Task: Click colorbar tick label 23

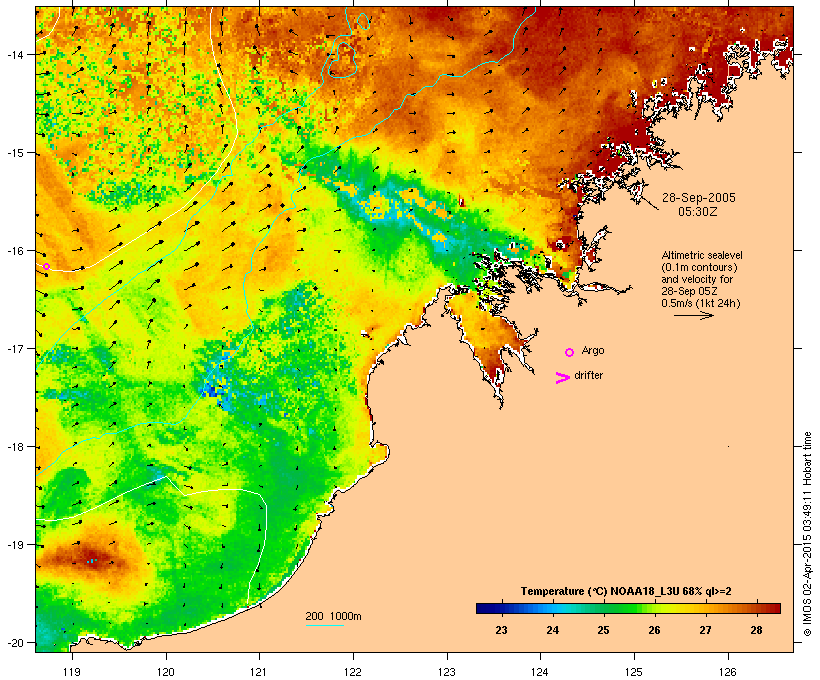Action: coord(501,630)
